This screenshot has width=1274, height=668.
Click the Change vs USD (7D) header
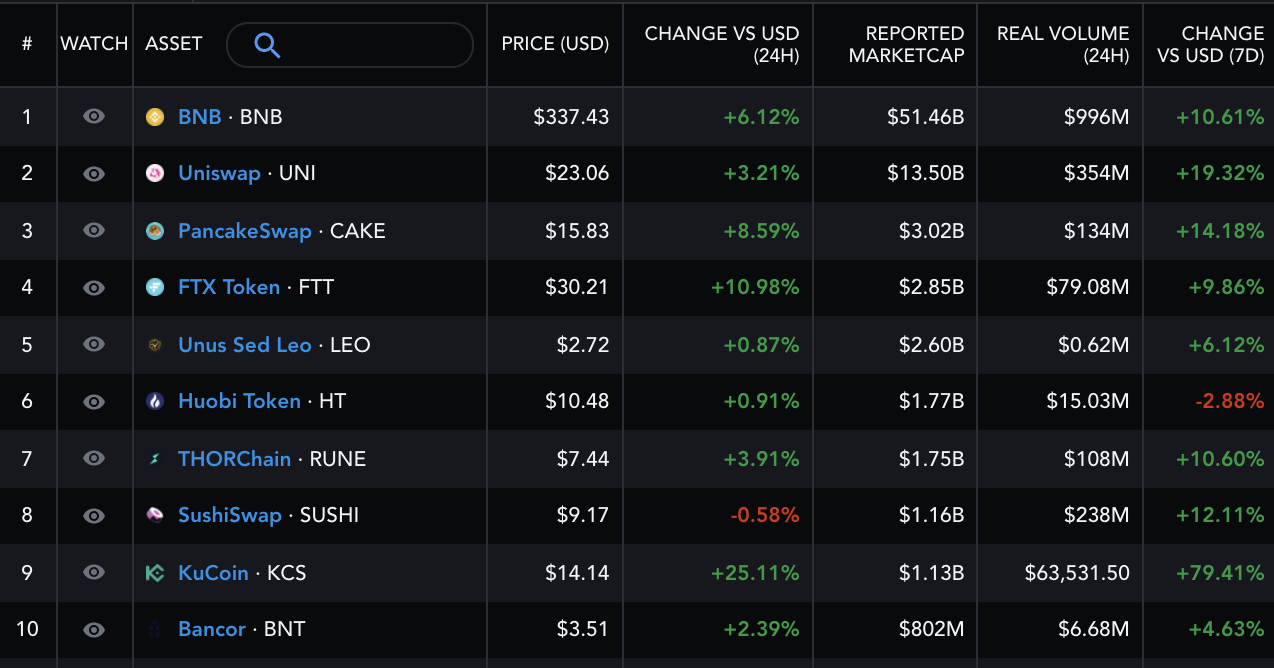(x=1210, y=45)
